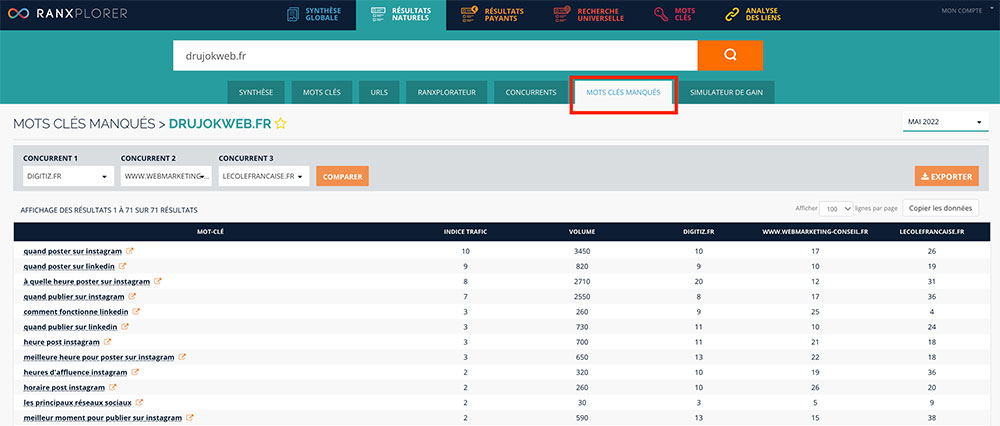Sort by the www.webmarketing-conseil.fr column header

pos(814,231)
